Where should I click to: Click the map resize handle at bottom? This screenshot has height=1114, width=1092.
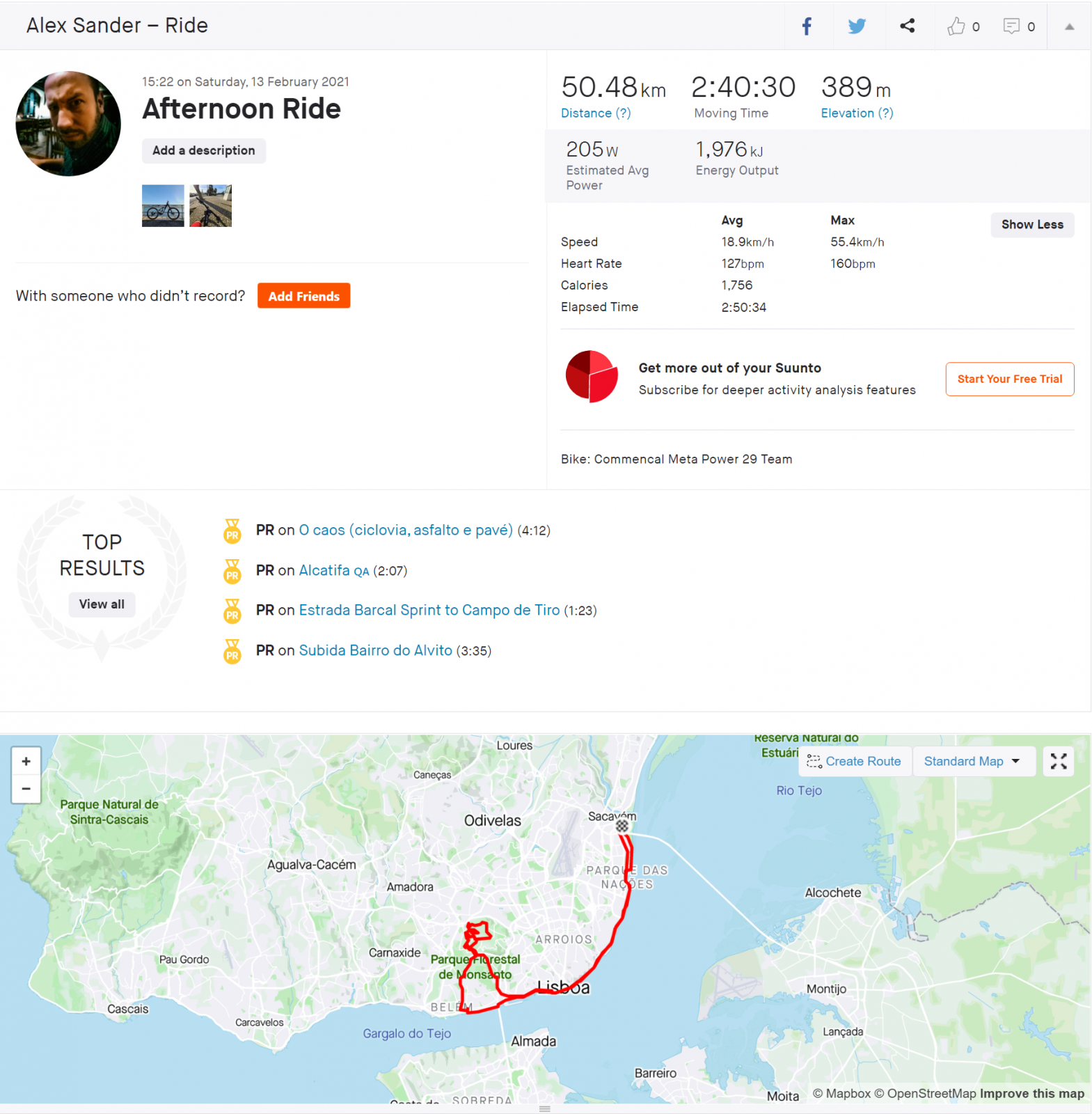point(545,1108)
